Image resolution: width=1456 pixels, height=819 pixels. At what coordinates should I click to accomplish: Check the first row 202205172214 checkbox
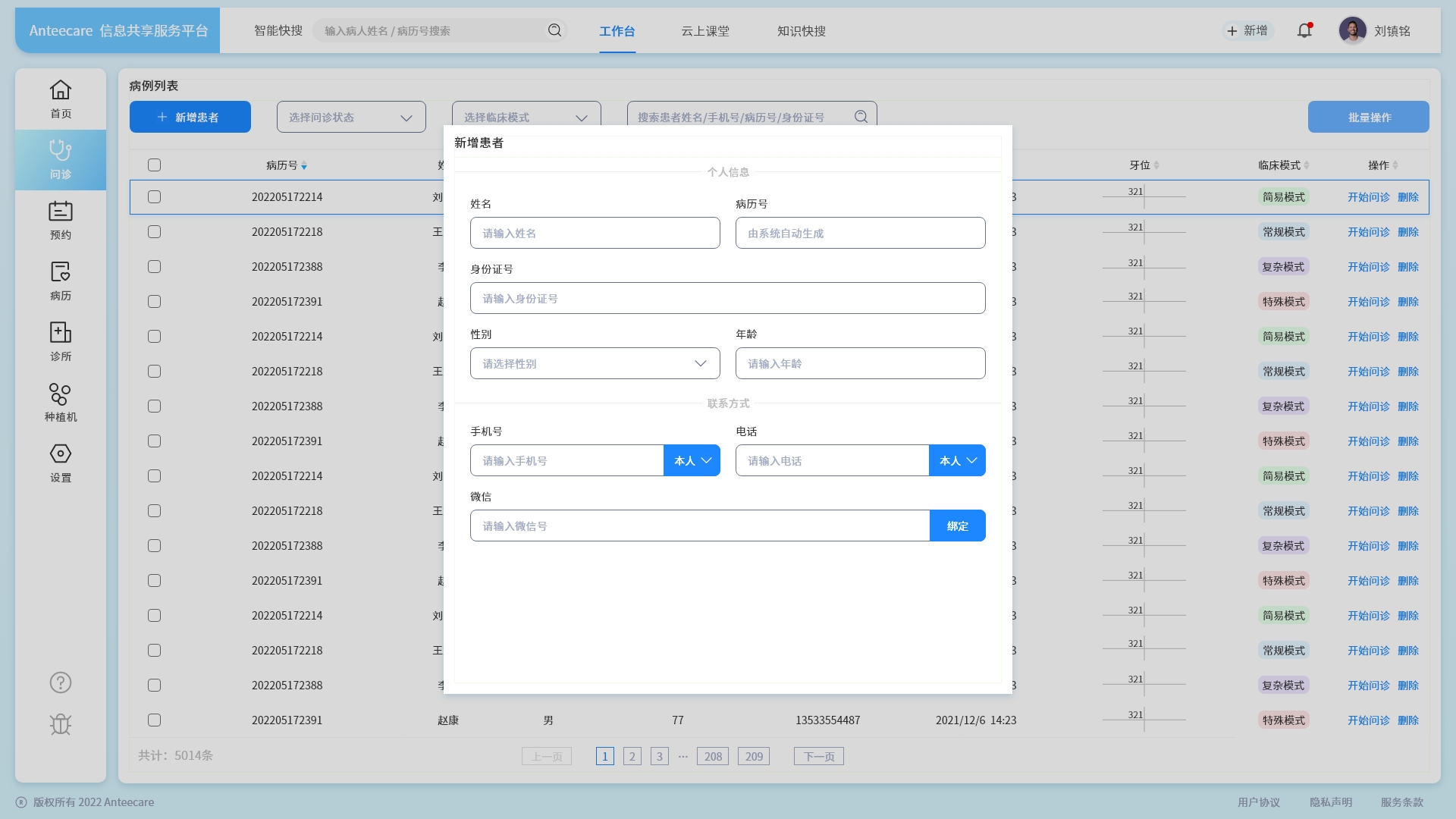click(x=155, y=197)
